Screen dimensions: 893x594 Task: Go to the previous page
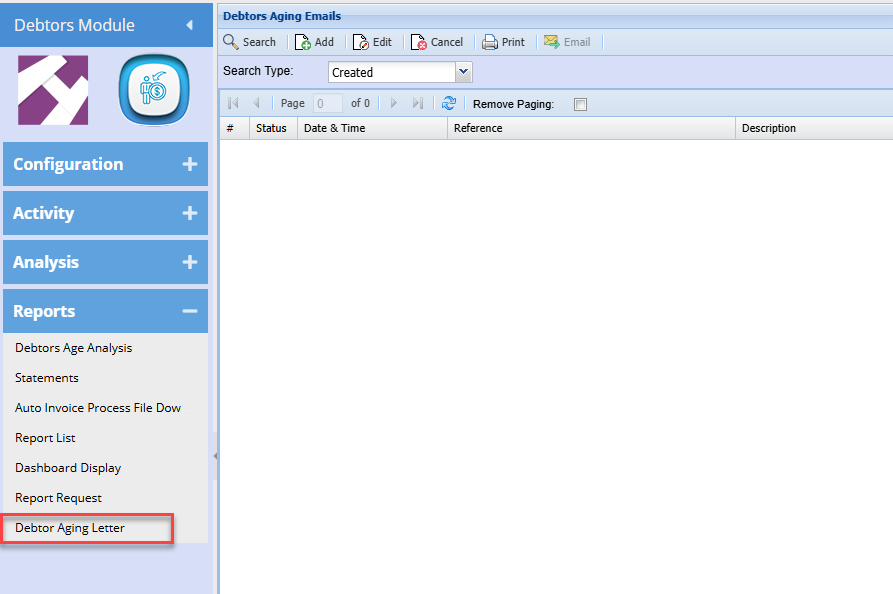(256, 103)
